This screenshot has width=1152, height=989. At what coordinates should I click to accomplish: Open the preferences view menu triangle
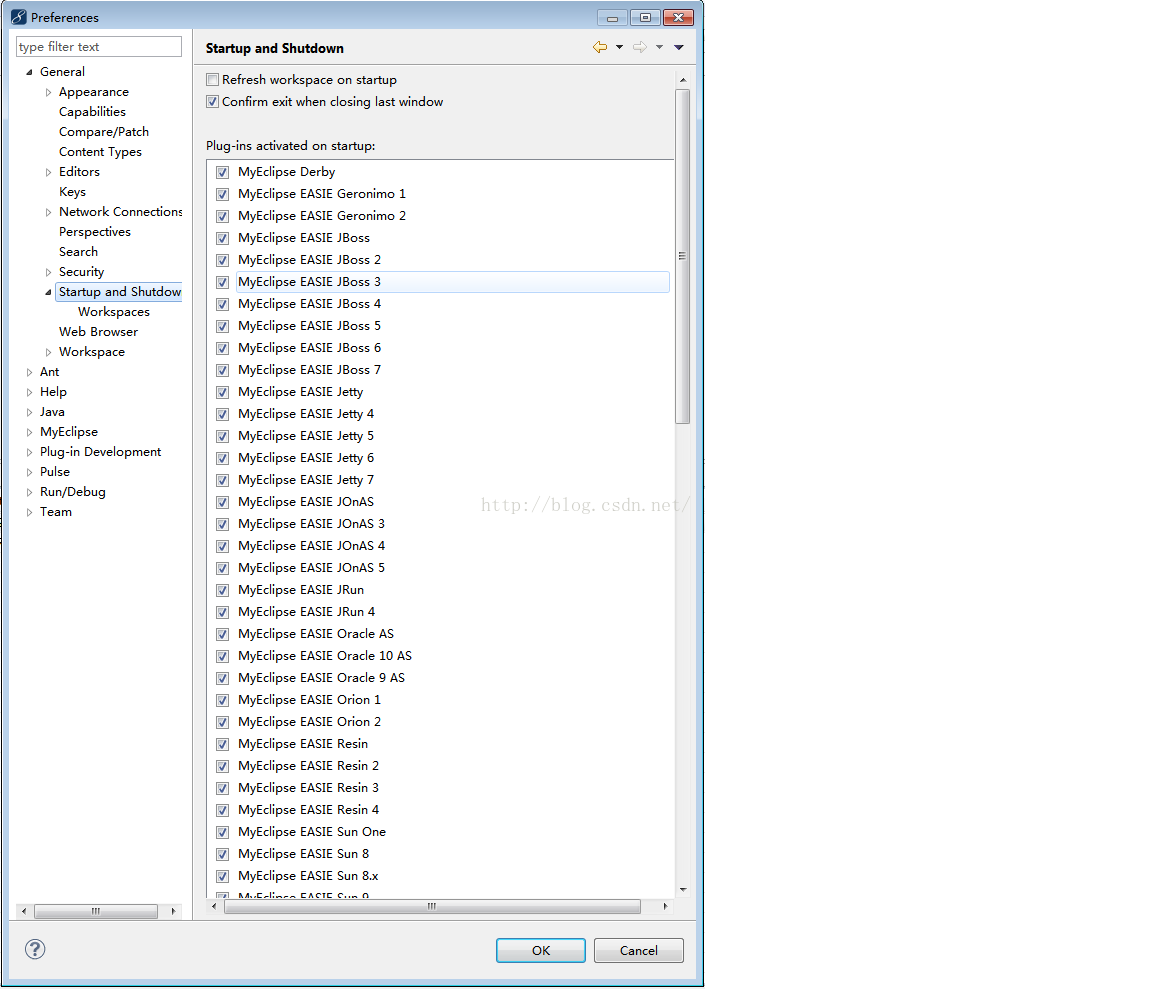[x=679, y=47]
